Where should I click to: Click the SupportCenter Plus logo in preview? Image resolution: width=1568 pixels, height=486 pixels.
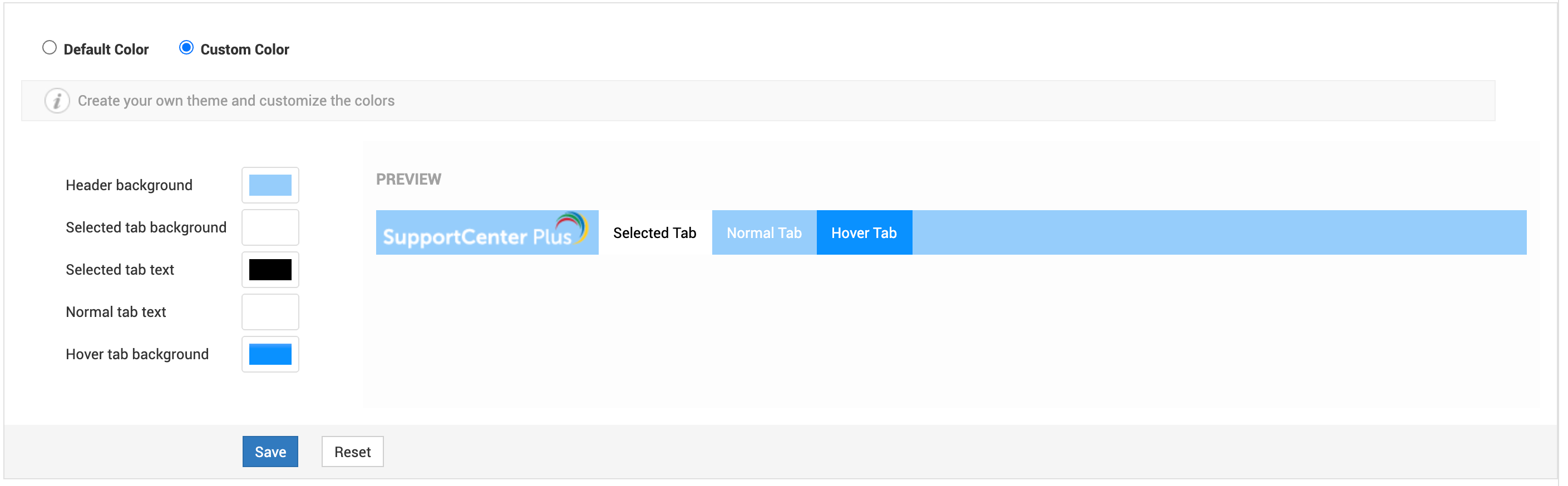pyautogui.click(x=486, y=233)
